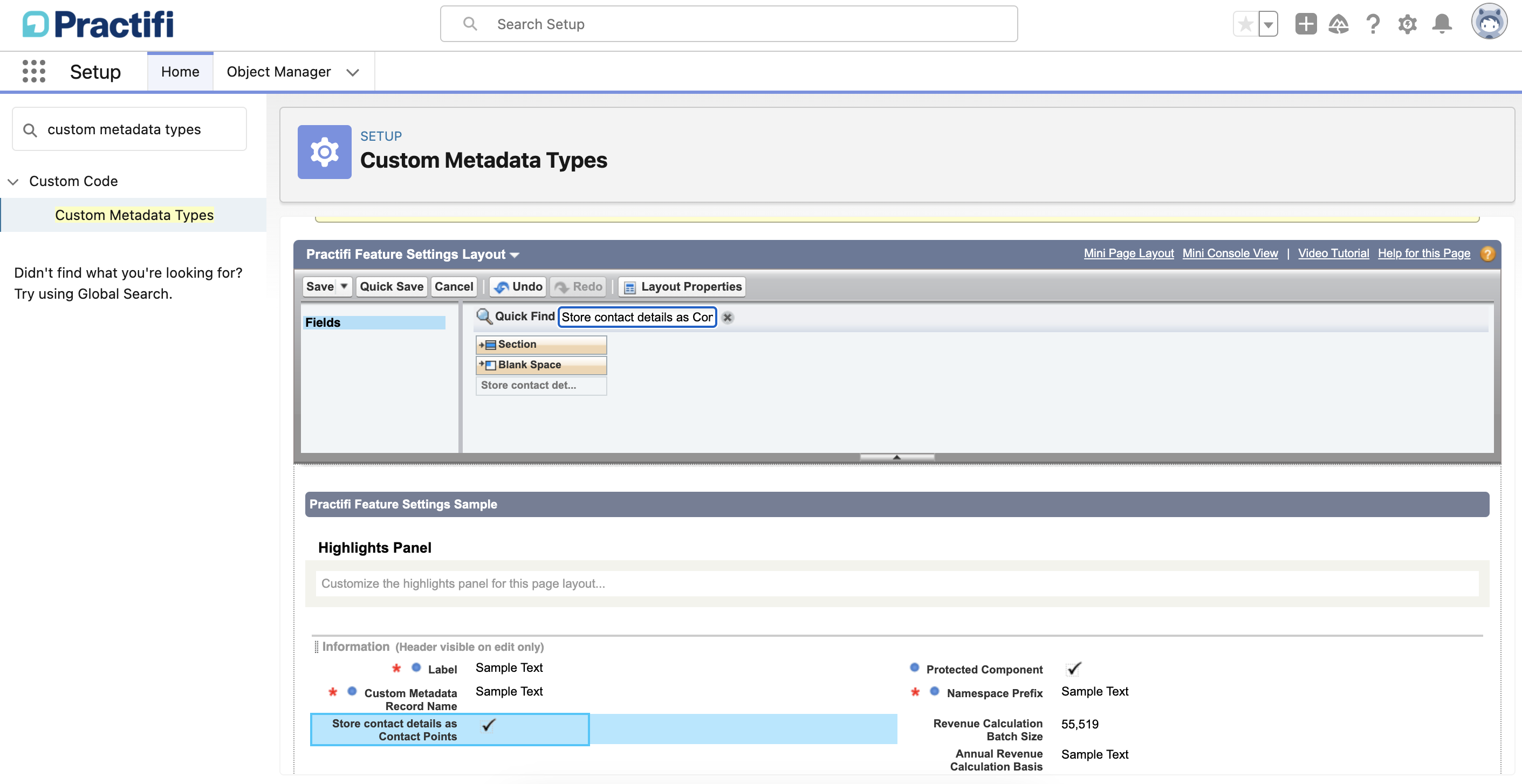1522x784 pixels.
Task: Open the Mini Console View link
Action: [x=1230, y=253]
